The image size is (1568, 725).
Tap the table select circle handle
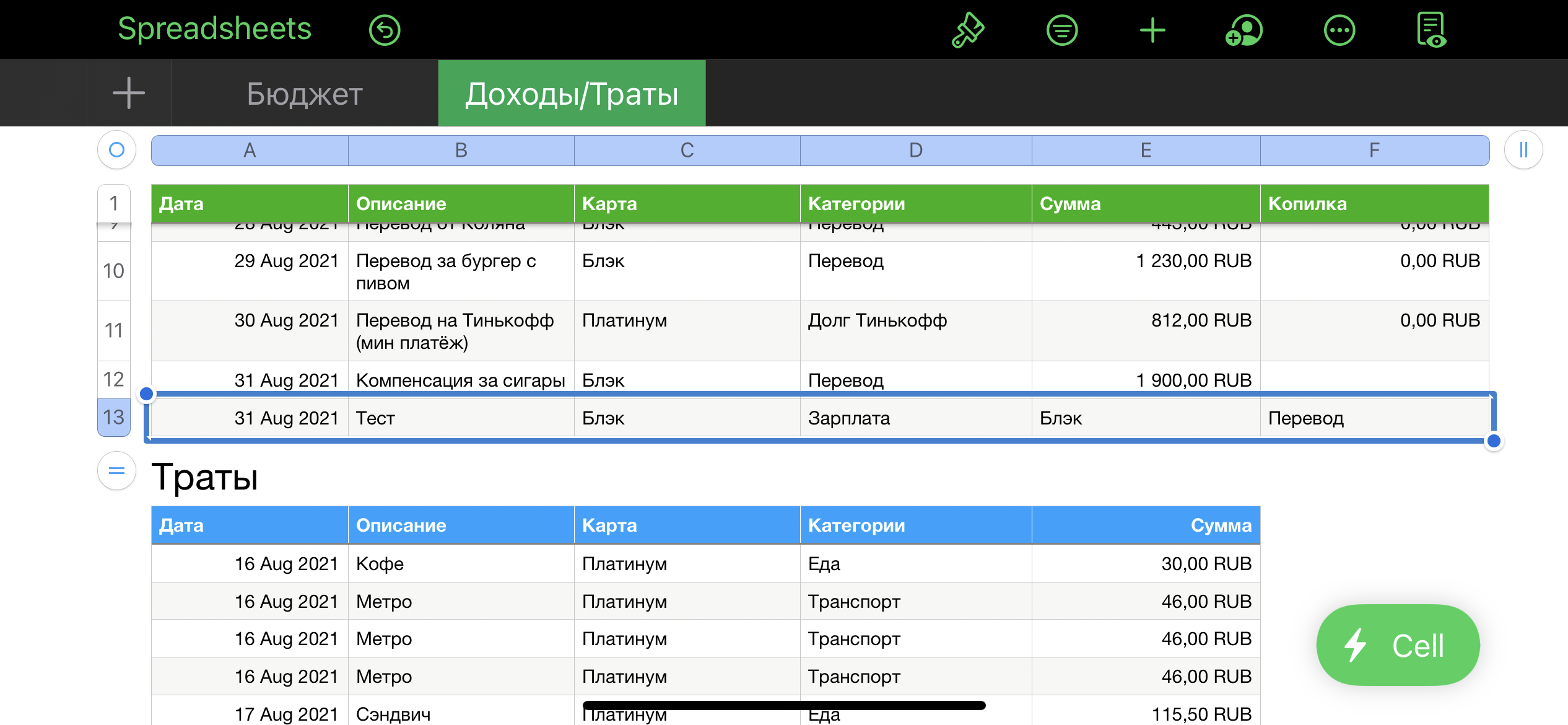point(116,150)
